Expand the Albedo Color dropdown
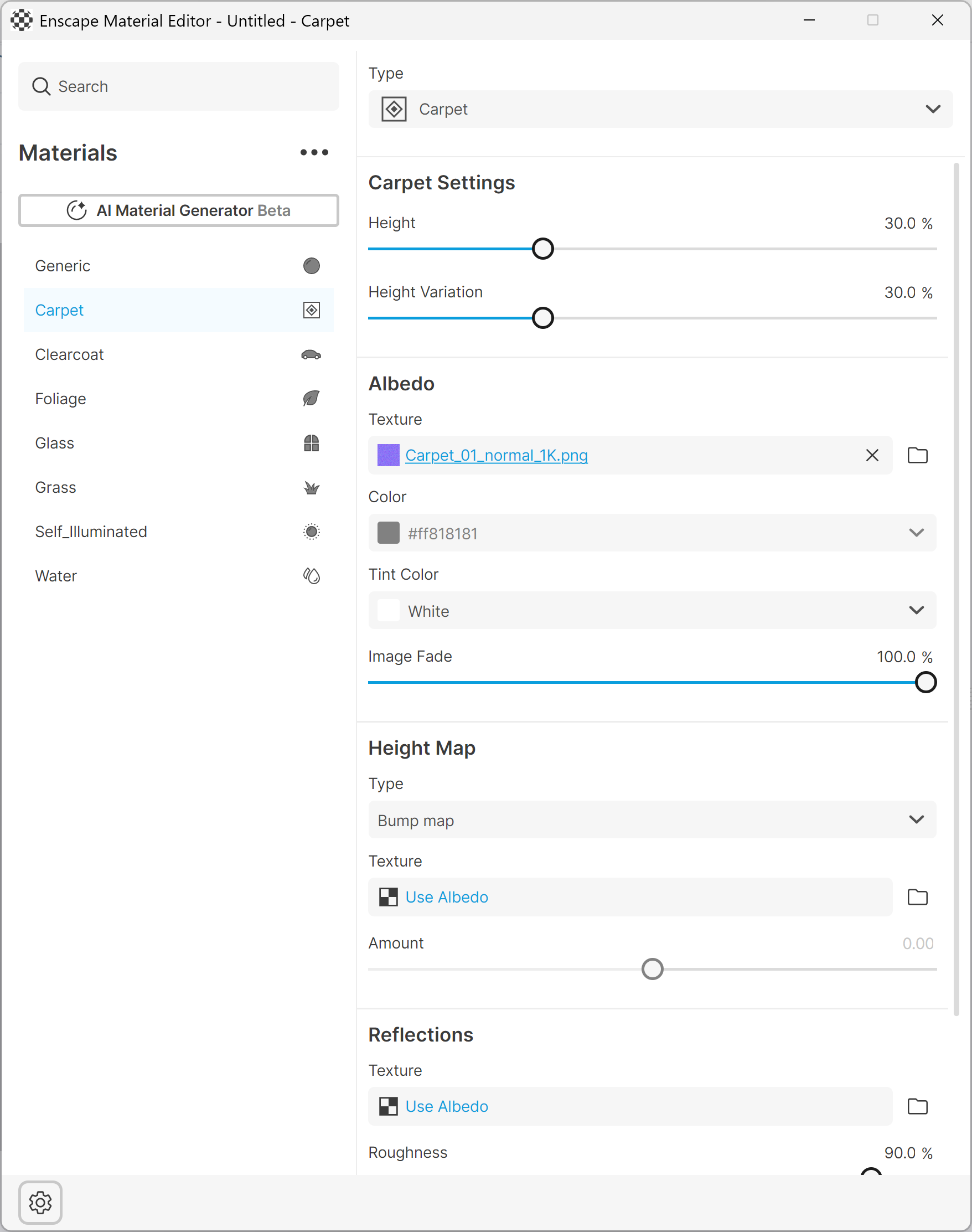This screenshot has width=972, height=1232. [x=652, y=533]
